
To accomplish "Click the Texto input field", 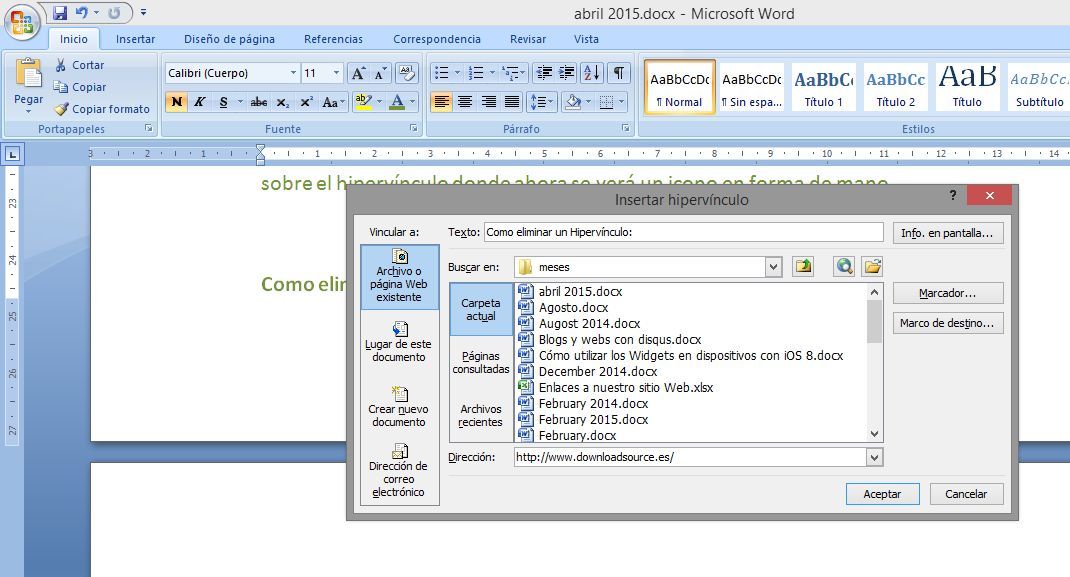I will pos(684,233).
